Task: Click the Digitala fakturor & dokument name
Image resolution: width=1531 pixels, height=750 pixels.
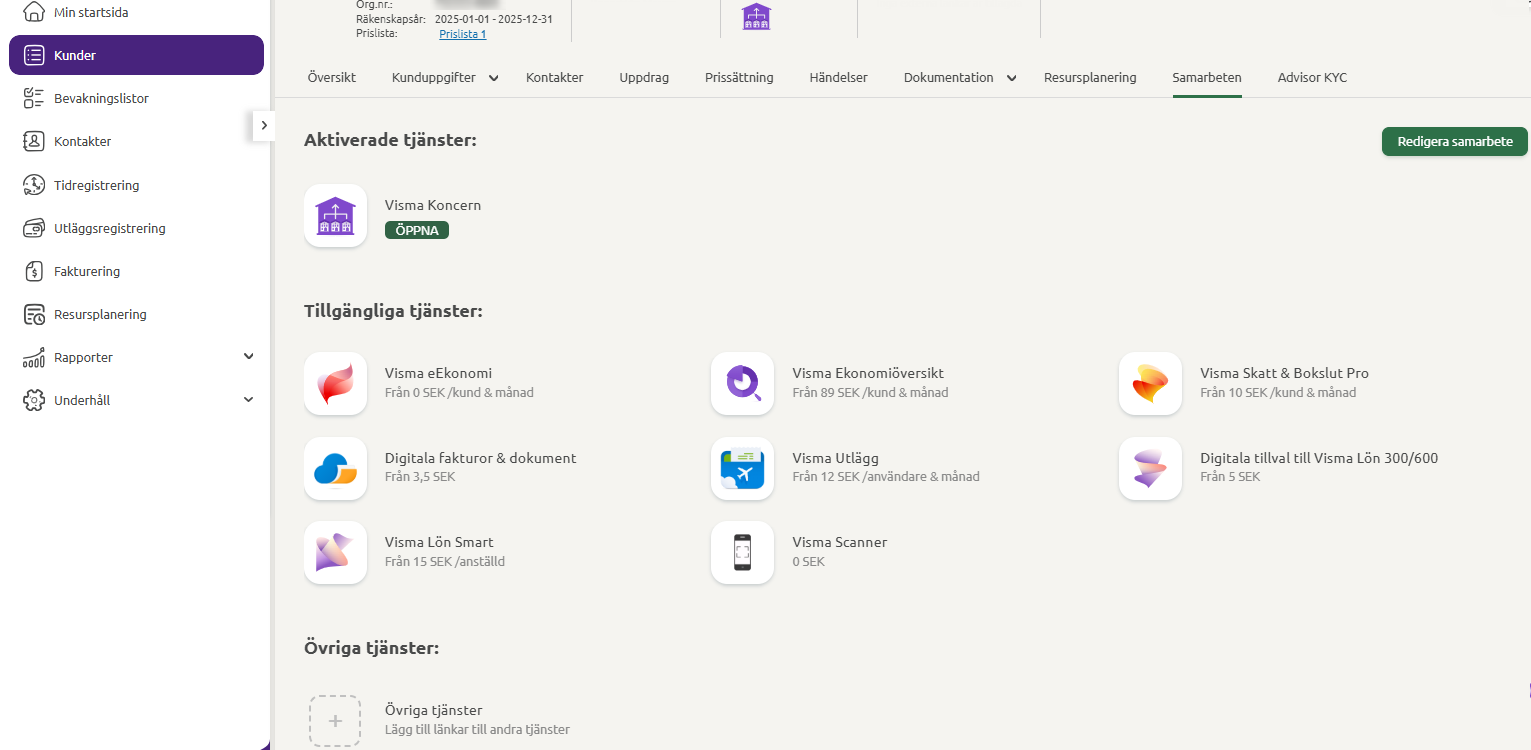Action: (480, 458)
